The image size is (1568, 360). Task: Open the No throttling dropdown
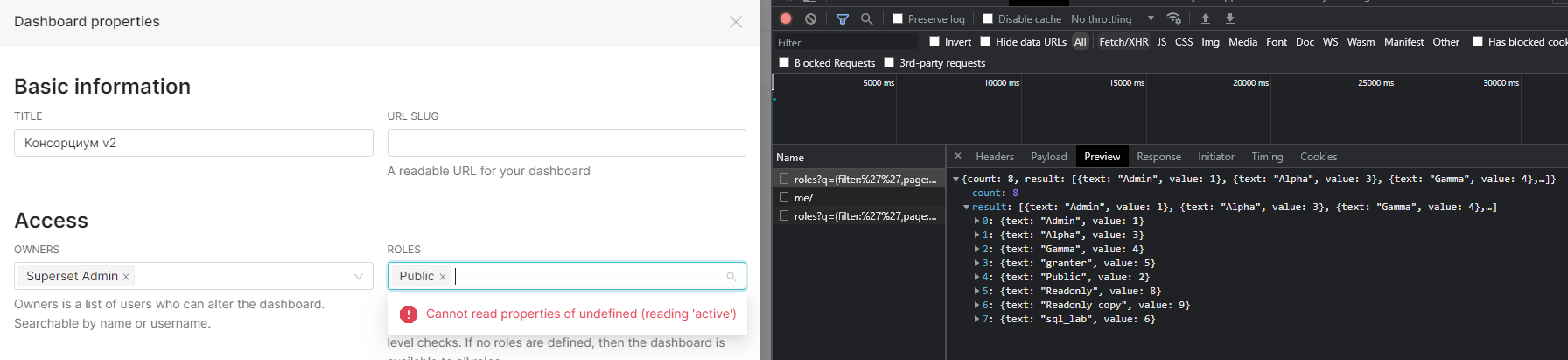pos(1112,18)
